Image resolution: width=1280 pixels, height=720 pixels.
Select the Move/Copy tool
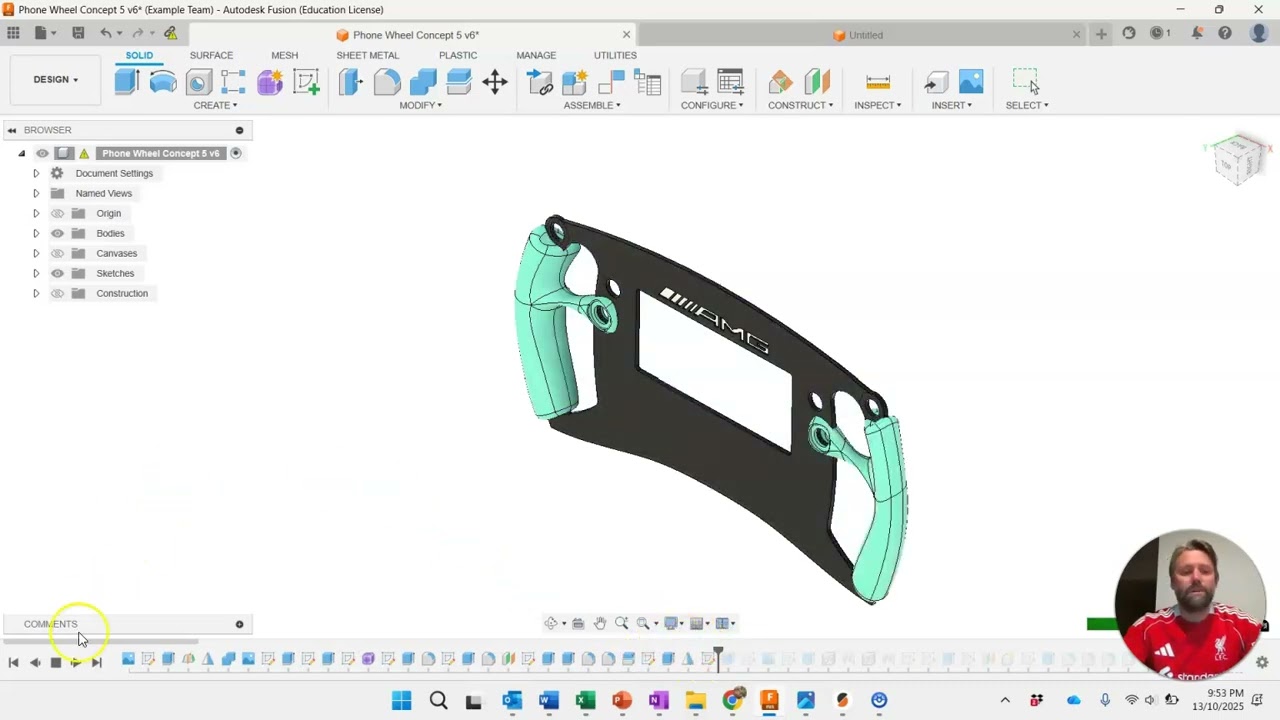click(x=495, y=82)
